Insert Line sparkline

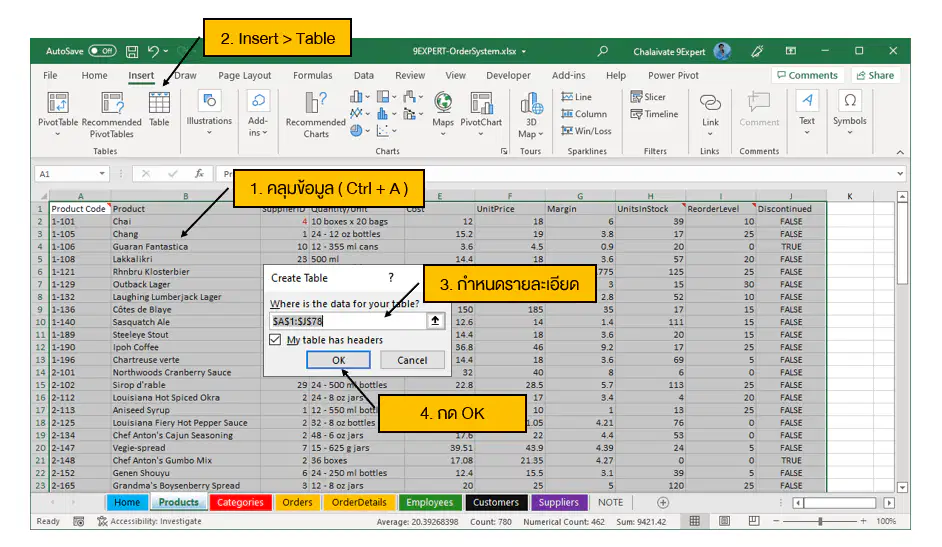point(577,97)
